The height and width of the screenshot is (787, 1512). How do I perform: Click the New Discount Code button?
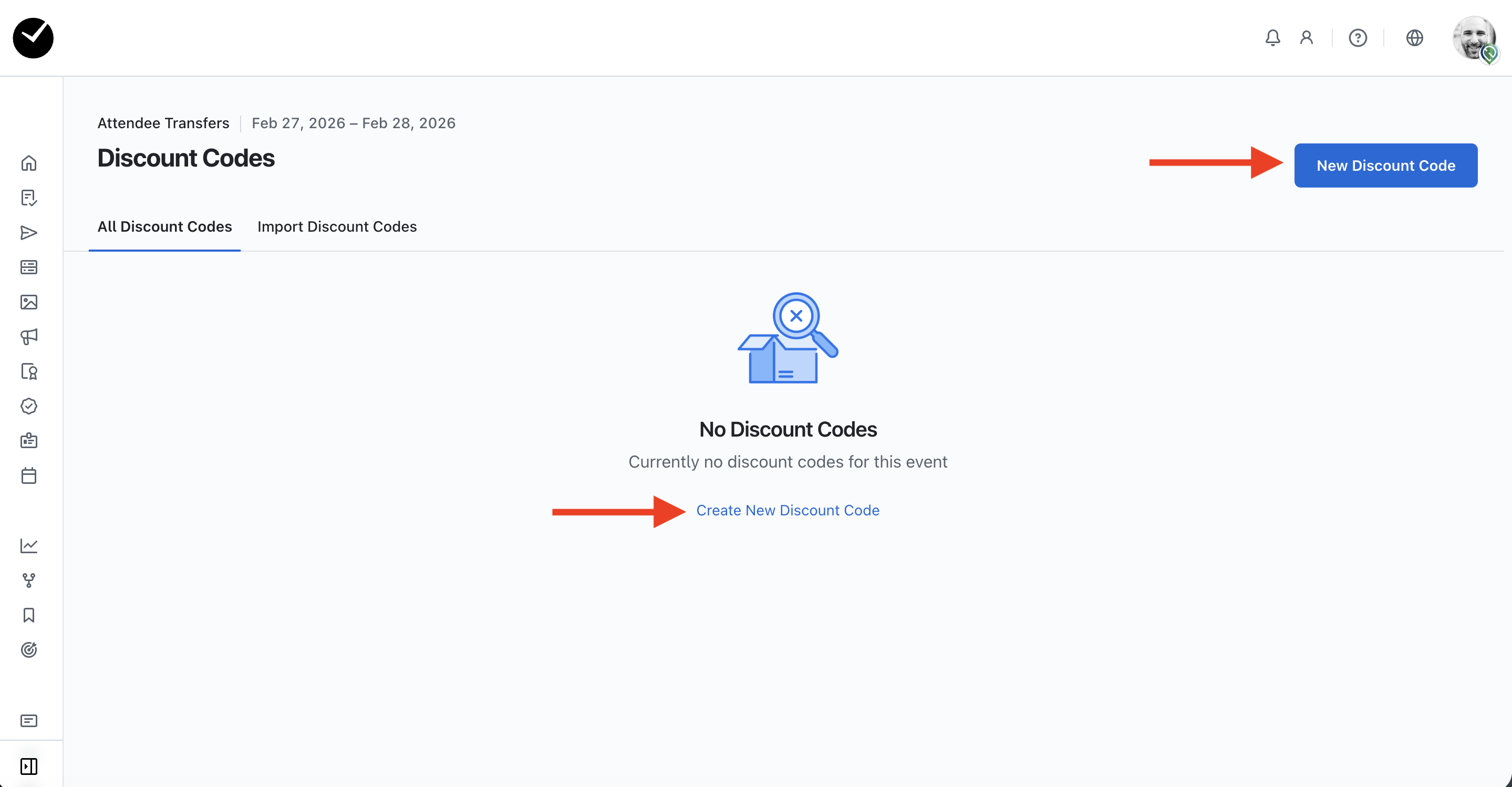click(1385, 165)
